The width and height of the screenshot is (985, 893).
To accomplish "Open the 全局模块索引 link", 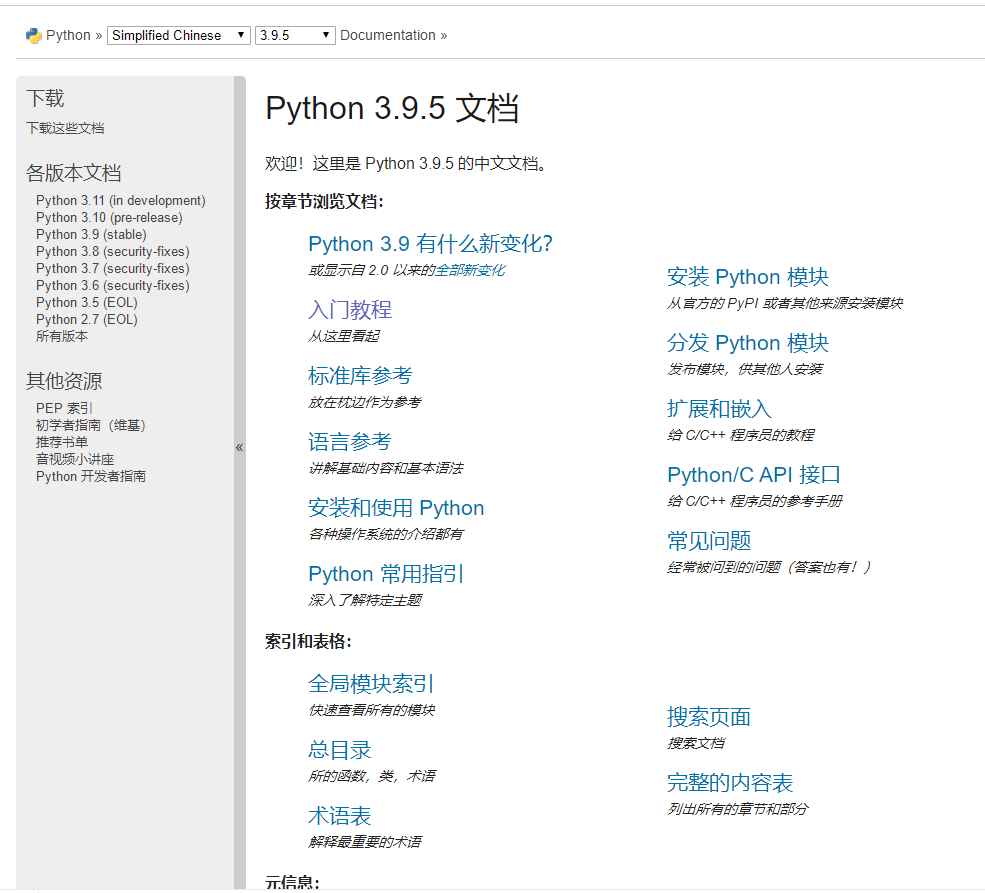I will (x=371, y=683).
